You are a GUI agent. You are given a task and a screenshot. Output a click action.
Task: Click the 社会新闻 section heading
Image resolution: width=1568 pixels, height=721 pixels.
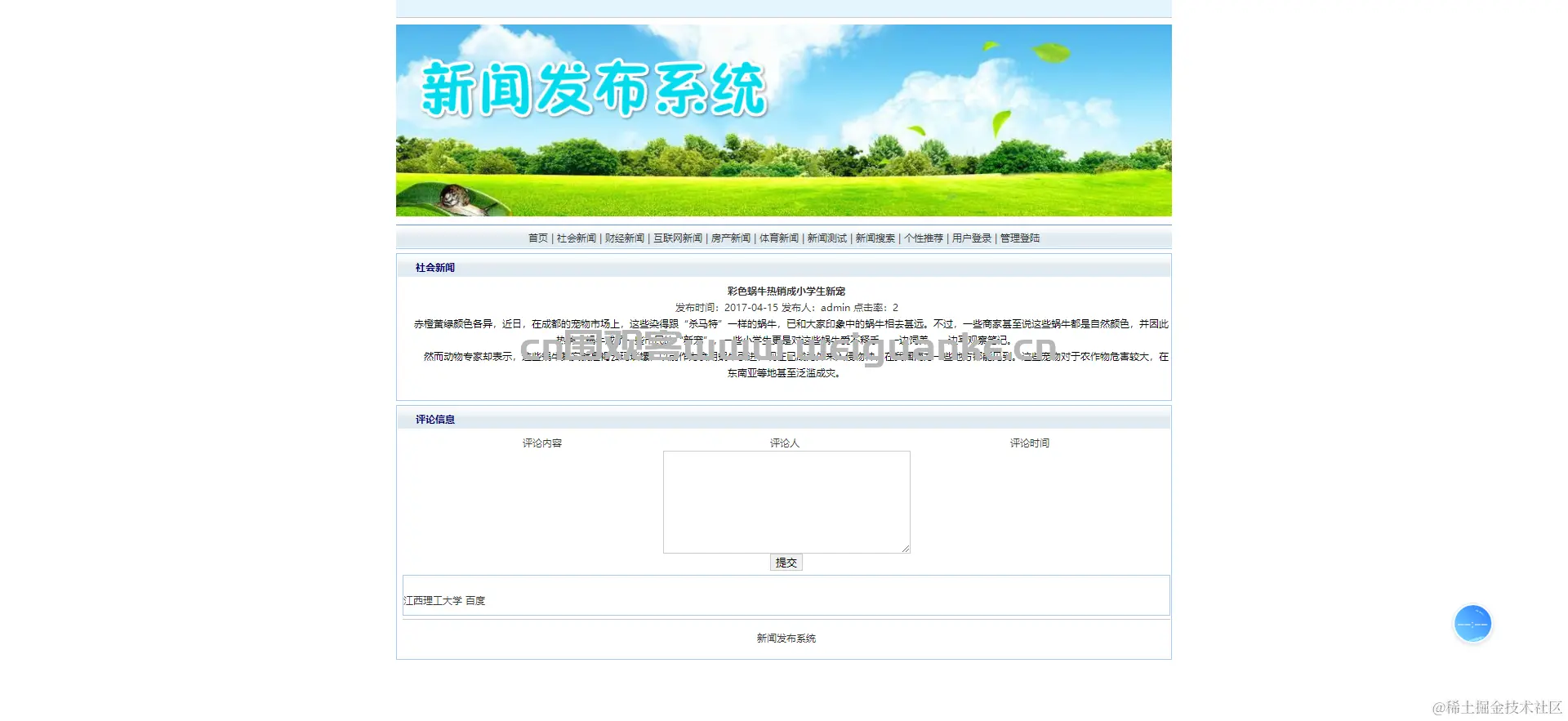[434, 268]
